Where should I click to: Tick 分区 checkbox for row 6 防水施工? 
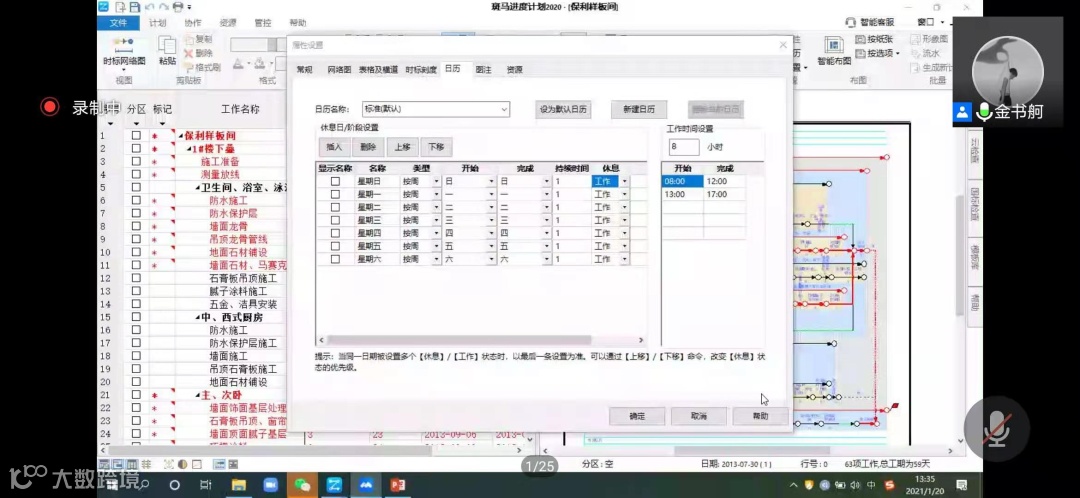136,200
